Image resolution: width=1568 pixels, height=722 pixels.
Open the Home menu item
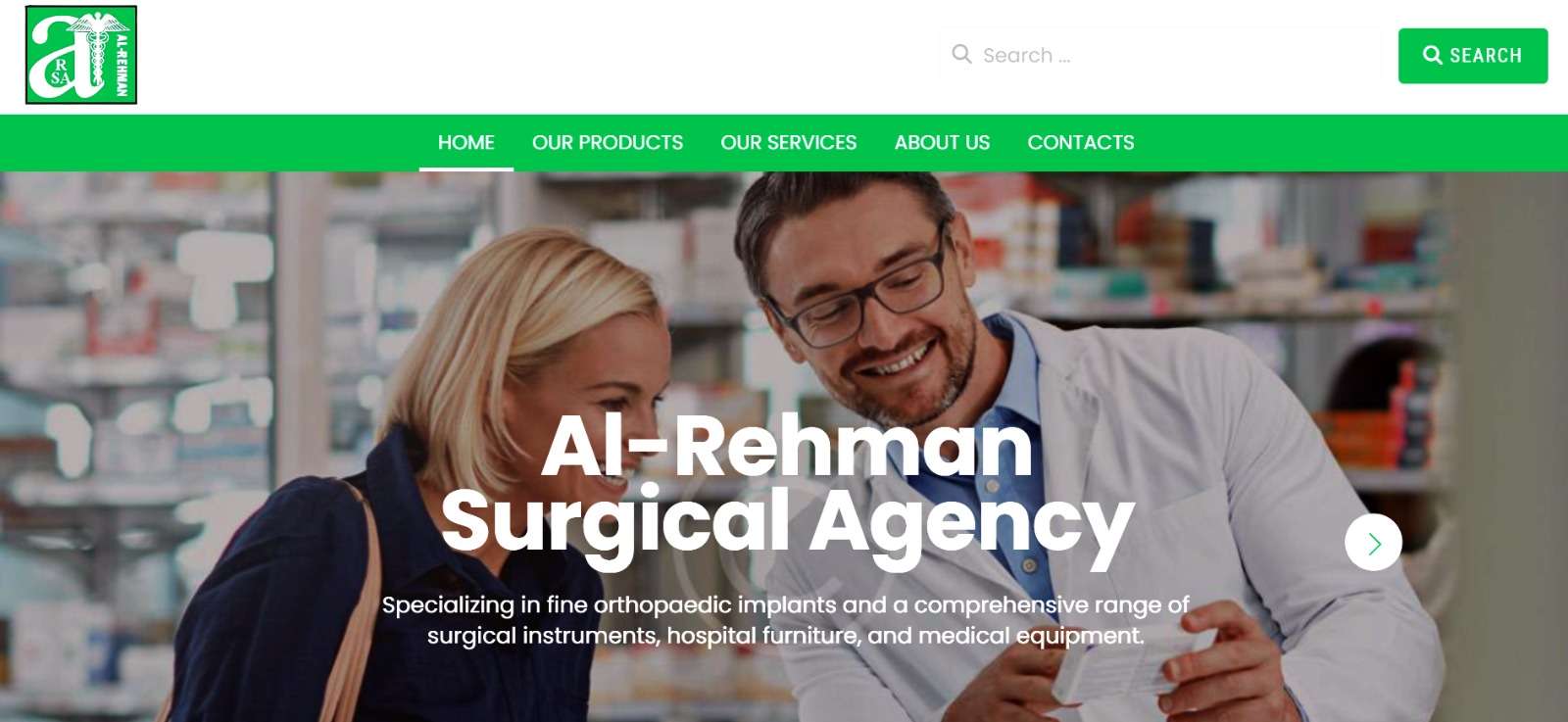click(465, 143)
